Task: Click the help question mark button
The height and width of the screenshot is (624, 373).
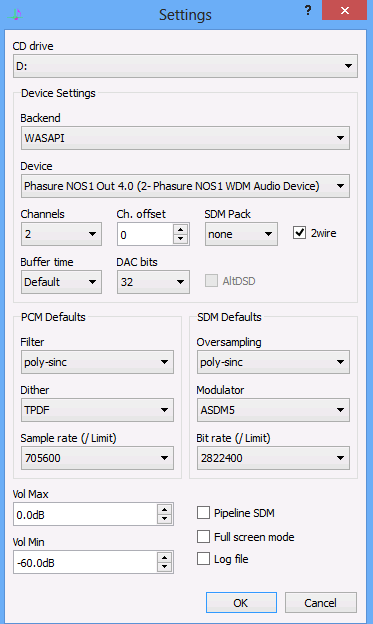Action: 308,11
